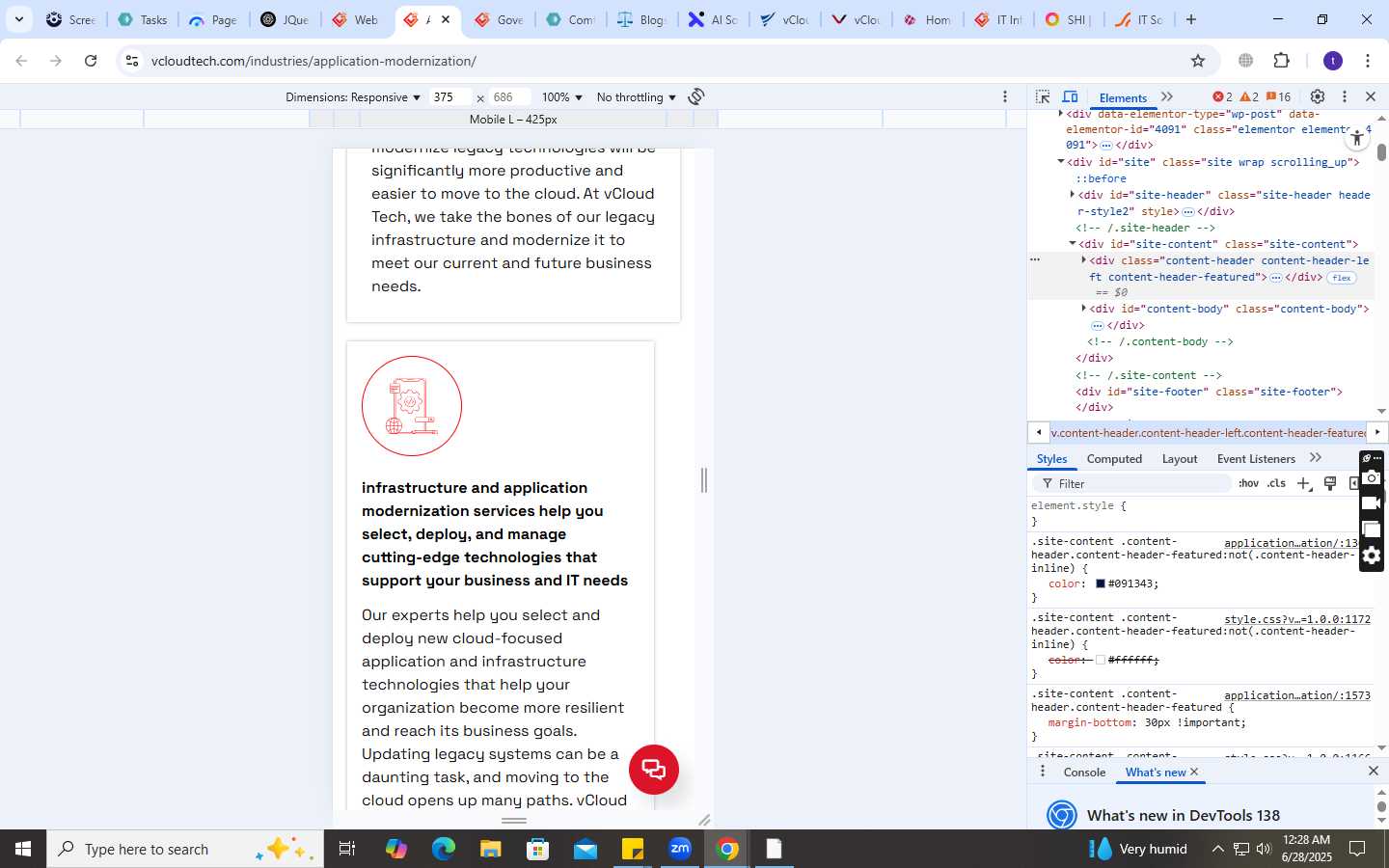Collapse the div id="site-content" node

(x=1072, y=244)
